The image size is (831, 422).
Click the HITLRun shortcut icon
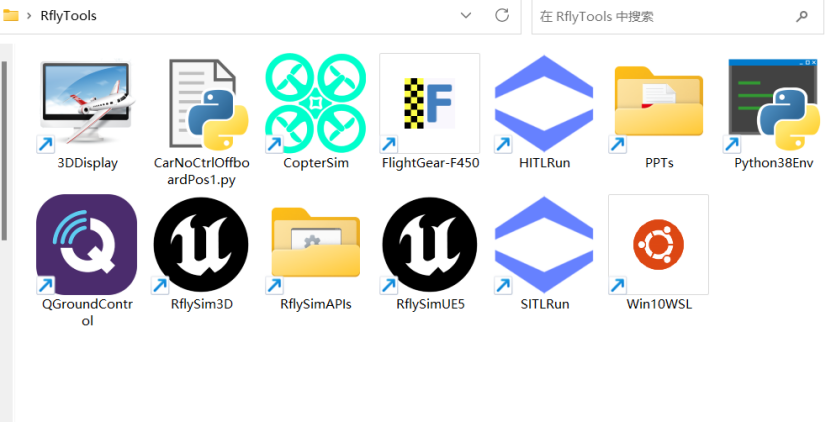tap(544, 103)
